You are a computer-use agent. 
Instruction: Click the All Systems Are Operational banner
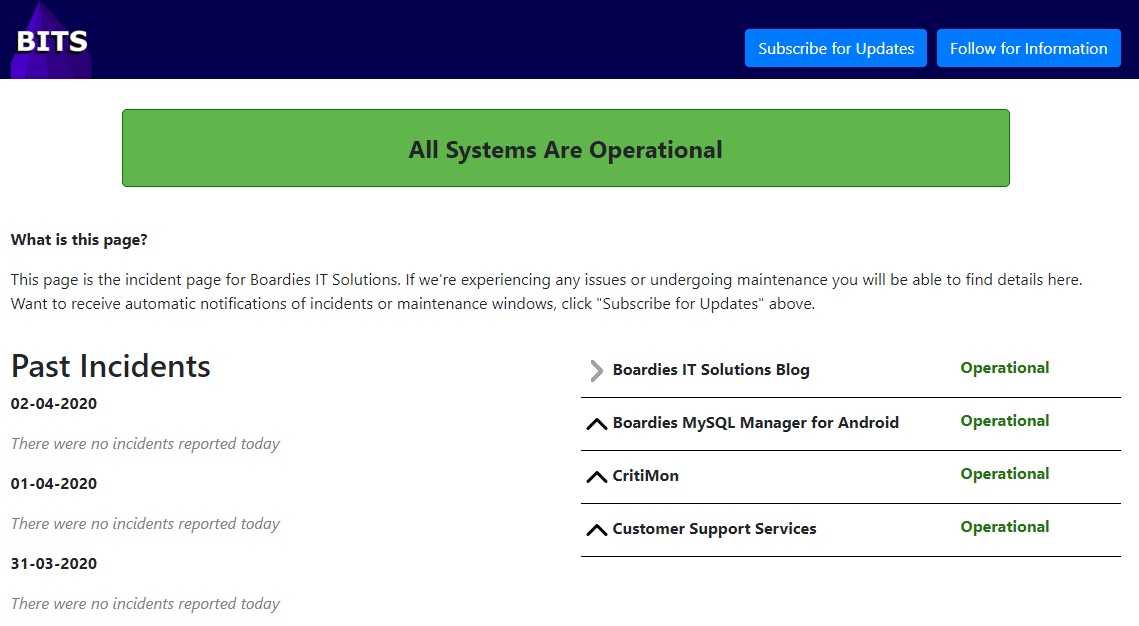(x=565, y=149)
